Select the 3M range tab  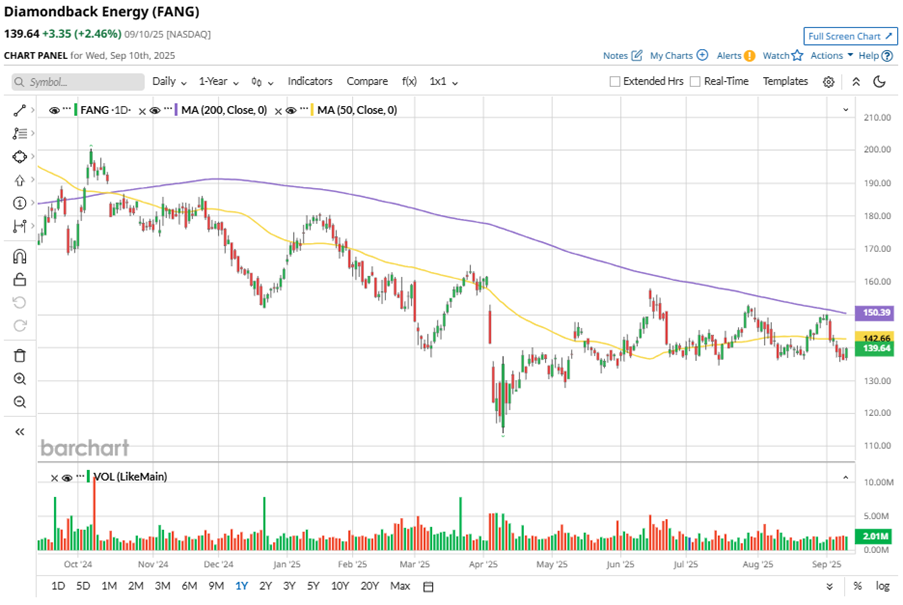coord(162,586)
